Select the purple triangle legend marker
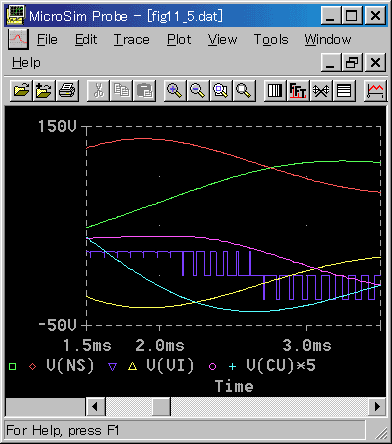This screenshot has height=444, width=392. [x=113, y=367]
